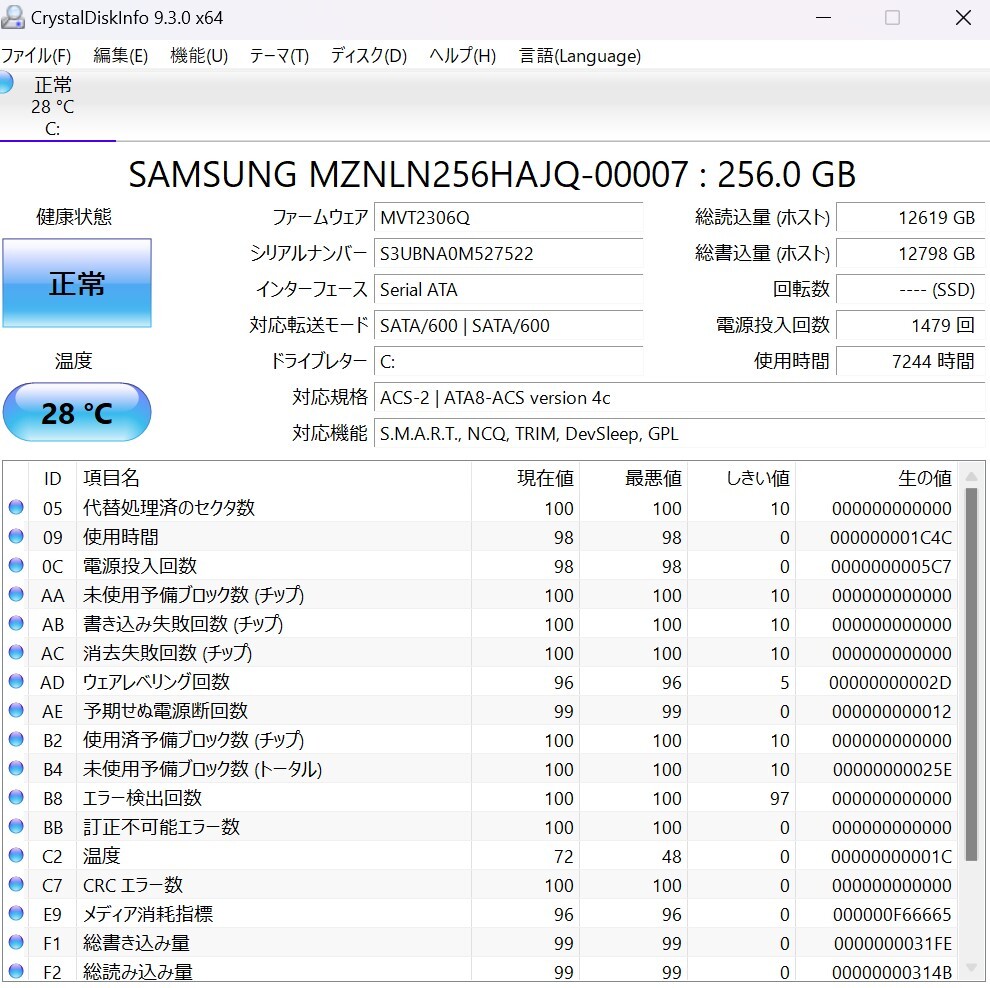Viewport: 990px width, 988px height.
Task: Click status dot for B8 エラー検出回数
Action: tap(16, 797)
